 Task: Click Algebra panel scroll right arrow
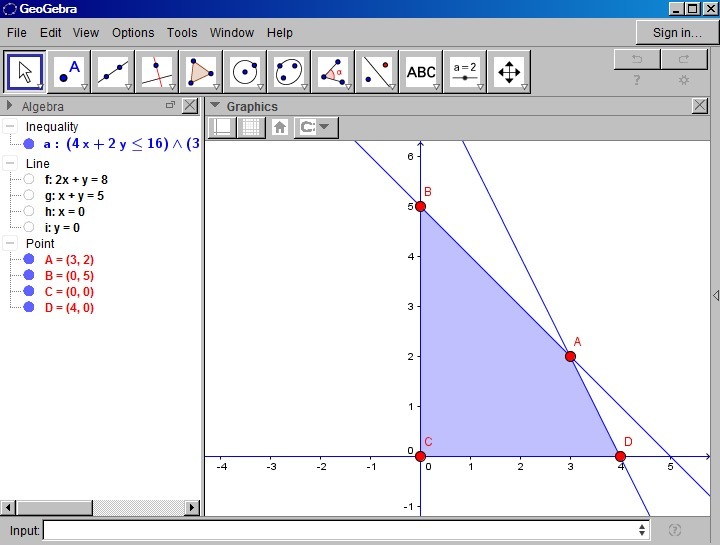click(x=192, y=507)
